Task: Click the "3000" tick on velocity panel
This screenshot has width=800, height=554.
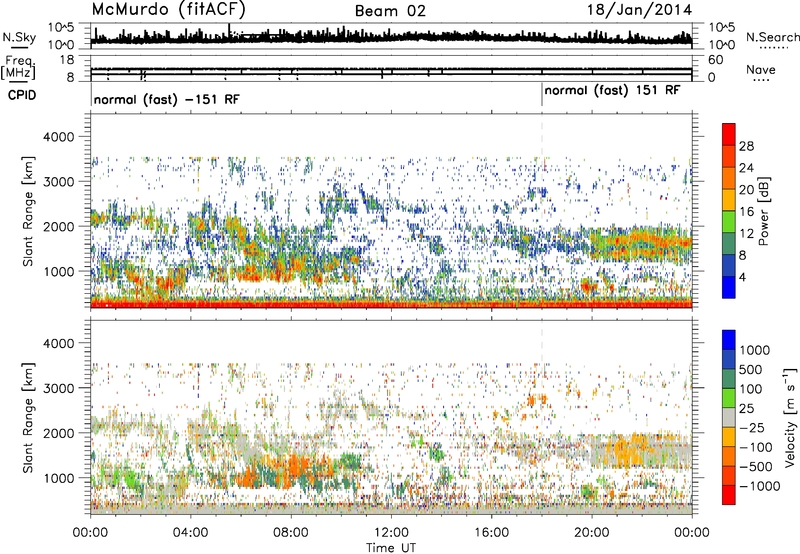Action: 59,388
